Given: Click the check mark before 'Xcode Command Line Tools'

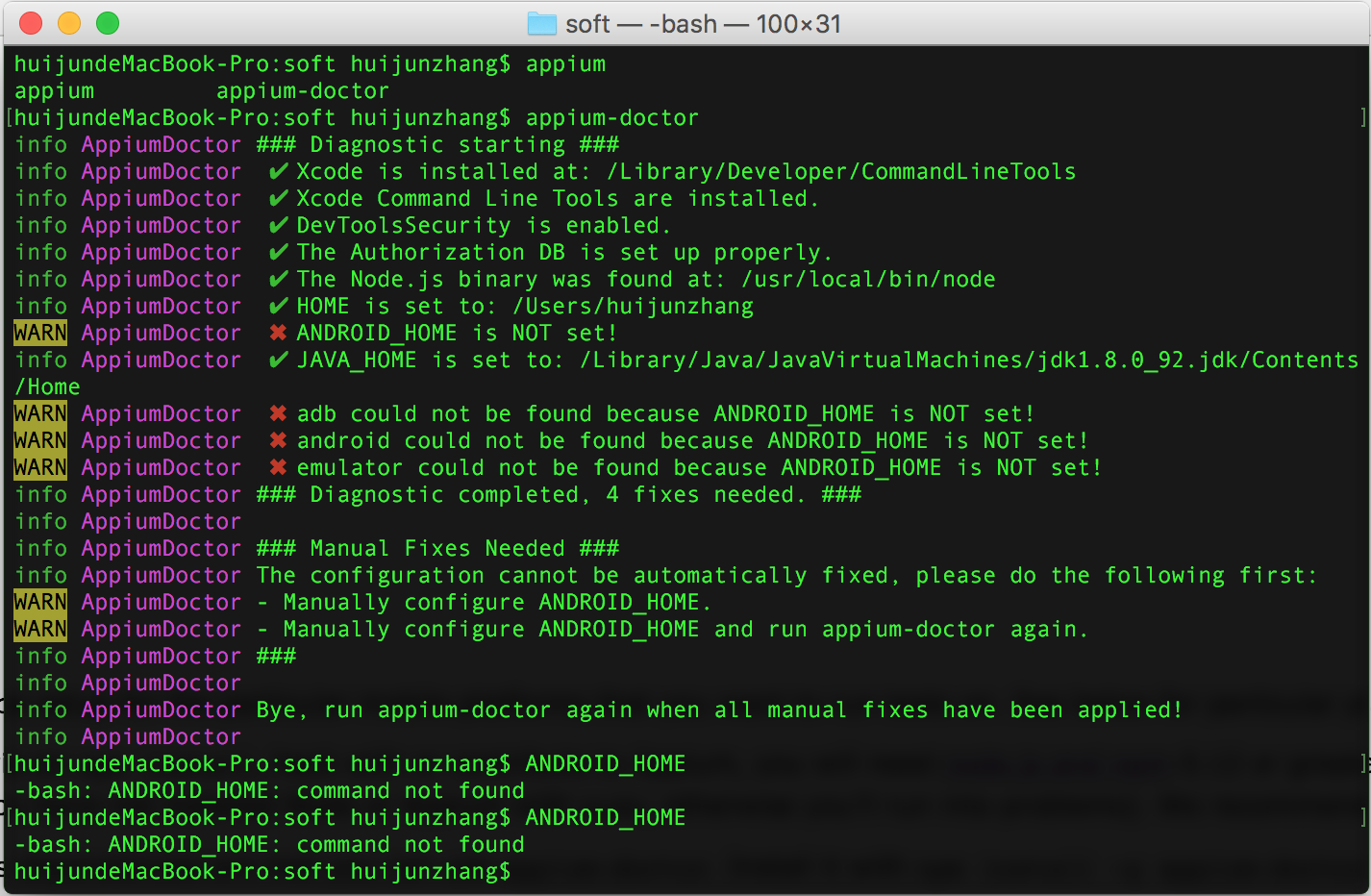Looking at the screenshot, I should pyautogui.click(x=279, y=198).
